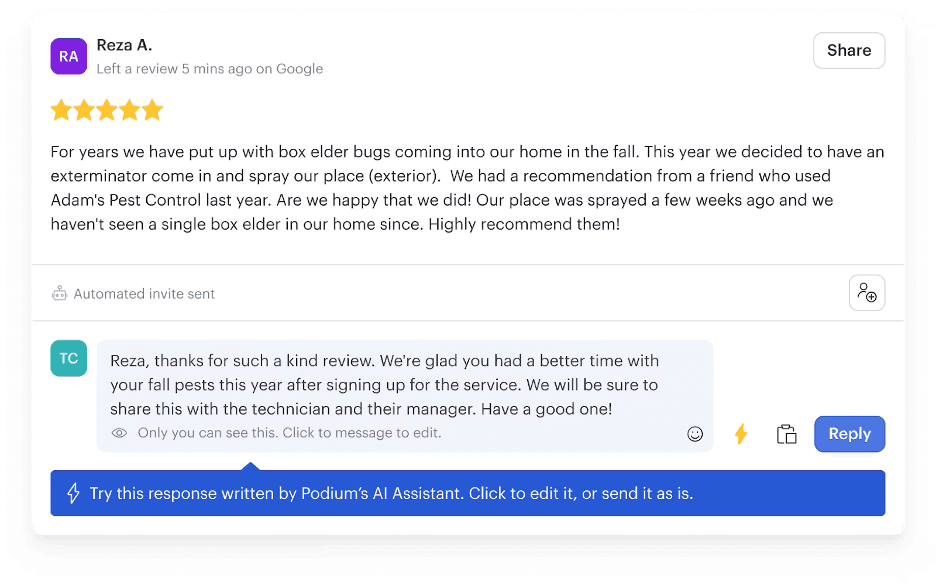936x586 pixels.
Task: Open the emoji picker in the reply box
Action: pyautogui.click(x=695, y=434)
